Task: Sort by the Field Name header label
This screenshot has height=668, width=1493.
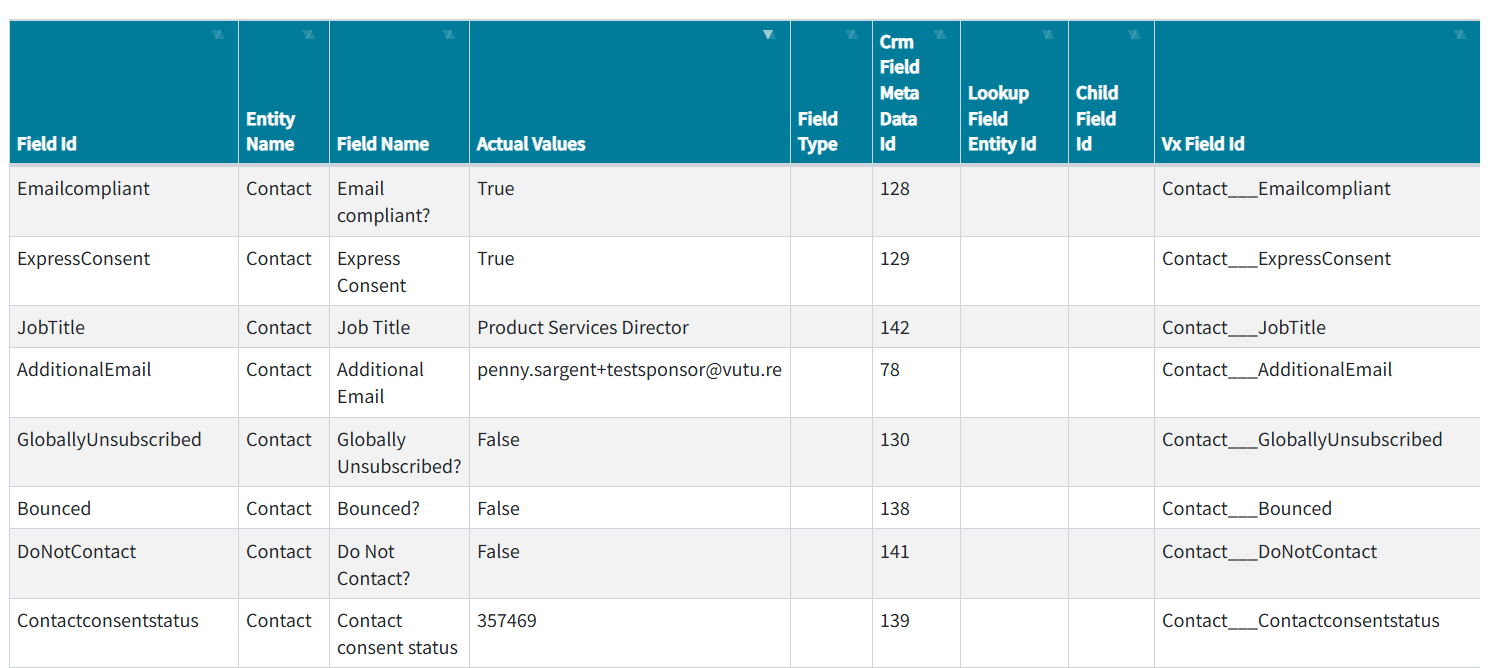Action: (x=383, y=144)
